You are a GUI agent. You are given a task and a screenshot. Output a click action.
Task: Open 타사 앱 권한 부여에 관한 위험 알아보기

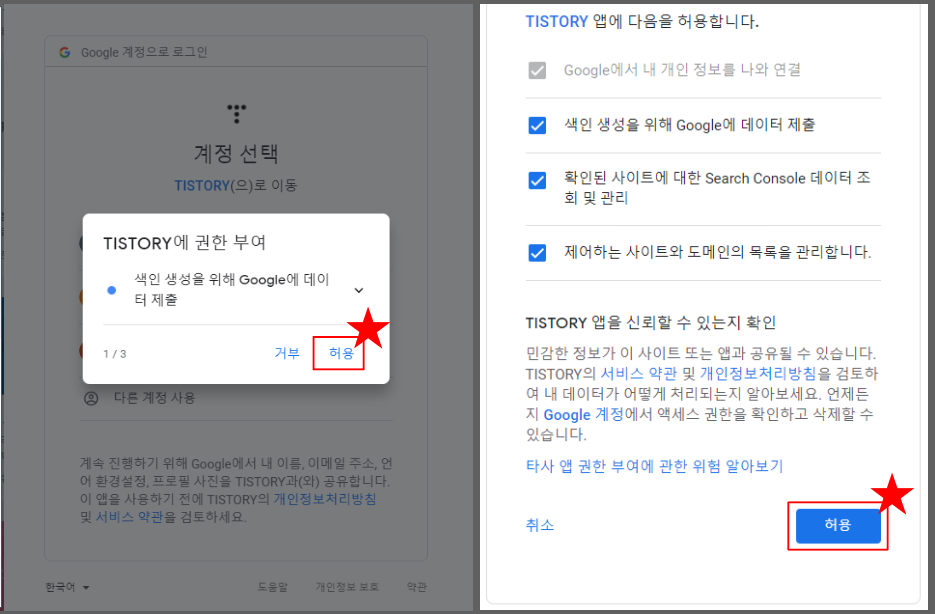click(x=654, y=466)
